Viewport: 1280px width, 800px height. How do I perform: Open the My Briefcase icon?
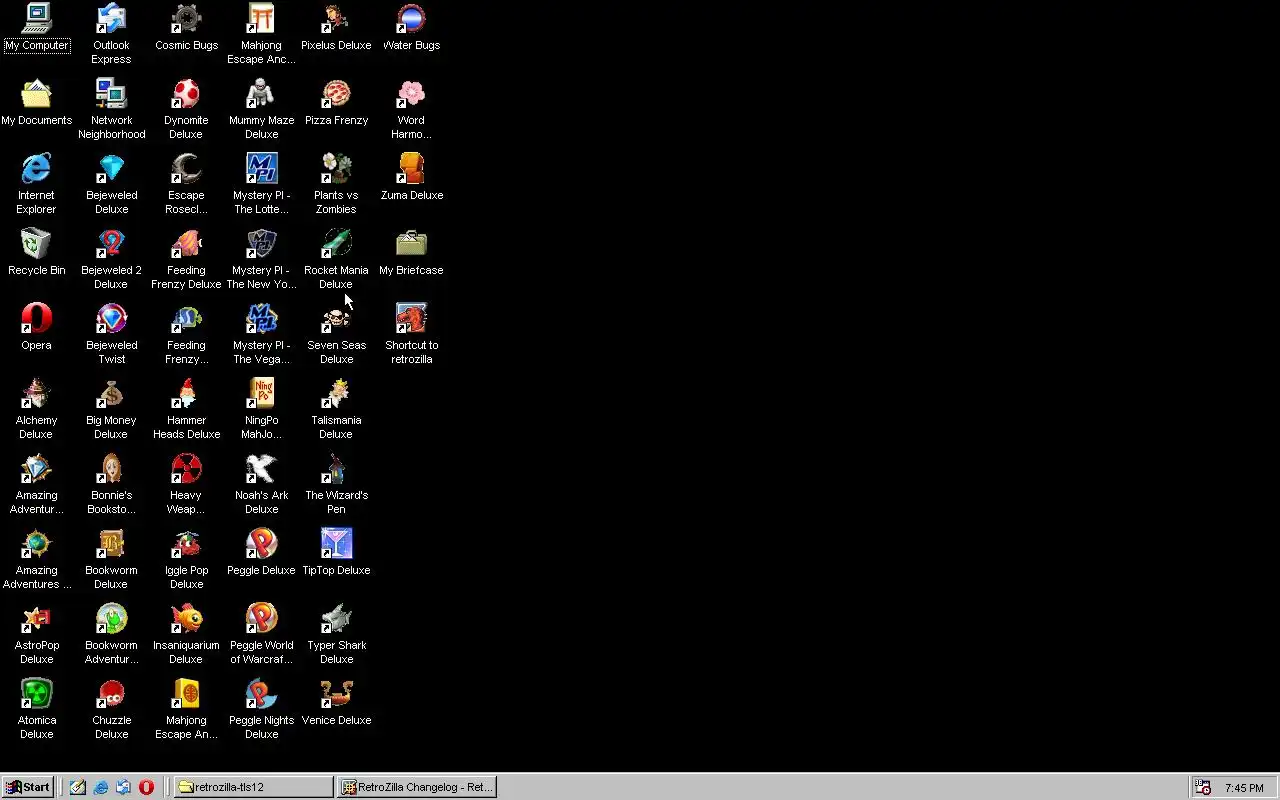[x=411, y=244]
